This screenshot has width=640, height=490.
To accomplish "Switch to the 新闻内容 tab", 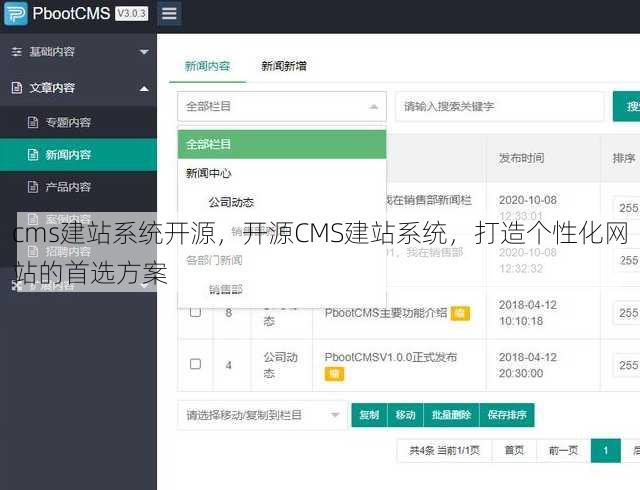I will point(207,66).
